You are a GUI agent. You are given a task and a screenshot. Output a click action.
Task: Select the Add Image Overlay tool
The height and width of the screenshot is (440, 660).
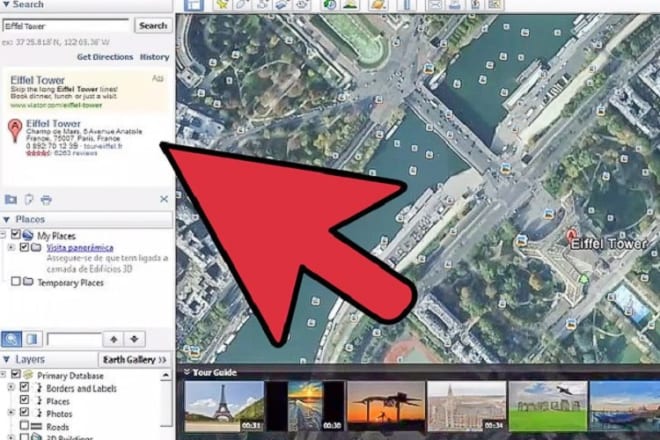pos(282,5)
